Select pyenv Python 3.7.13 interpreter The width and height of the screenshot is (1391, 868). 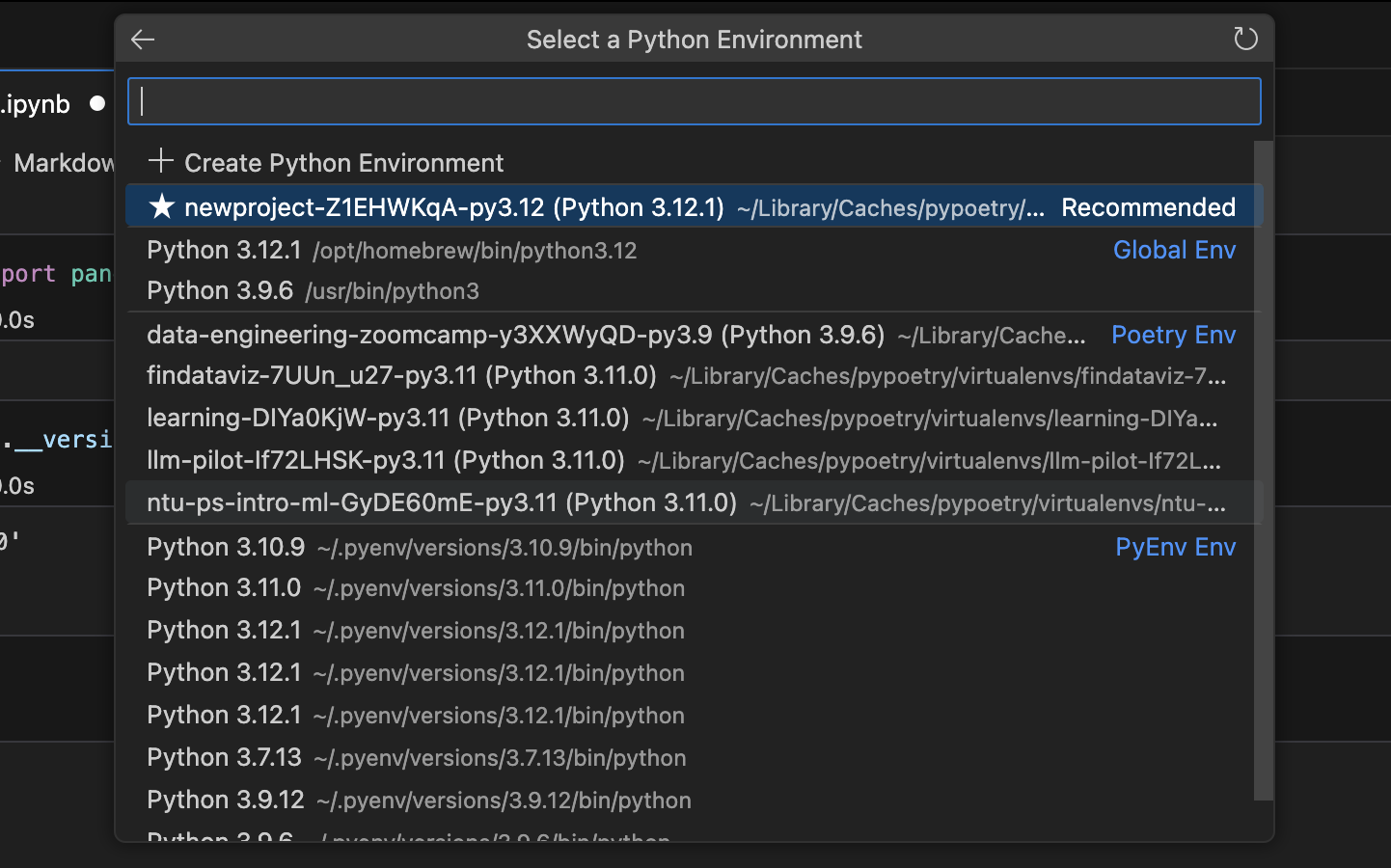pos(695,757)
